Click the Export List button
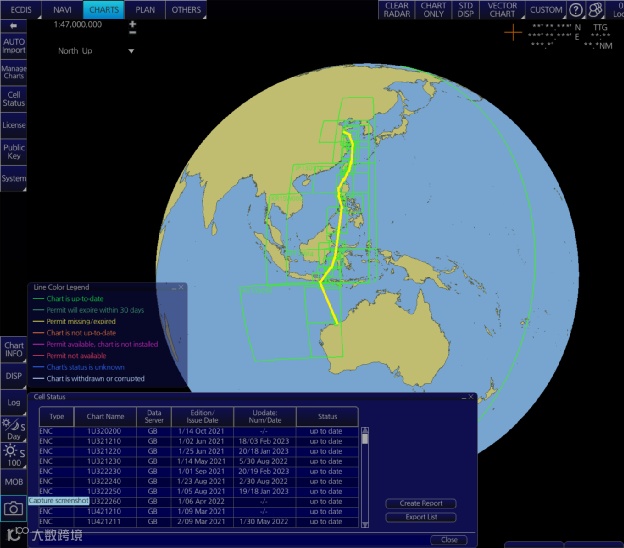This screenshot has height=548, width=624. pos(421,517)
